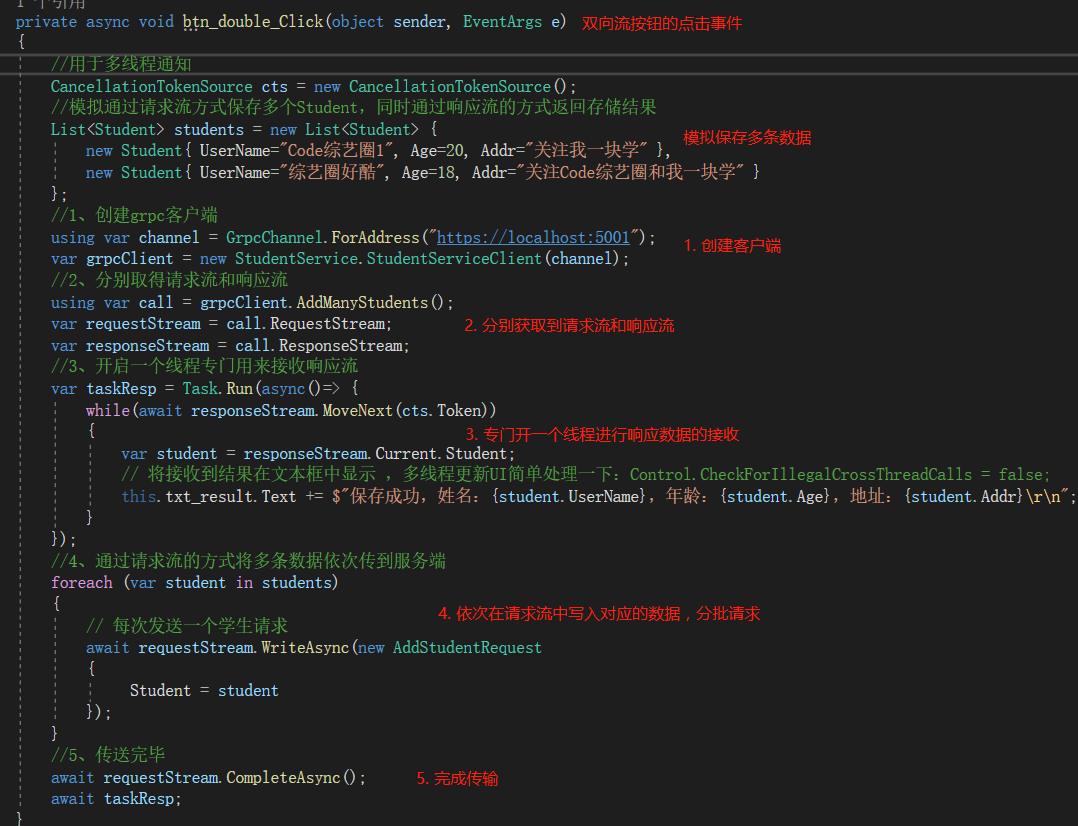Click the Age=20 assignment
The width and height of the screenshot is (1078, 826).
pos(437,150)
